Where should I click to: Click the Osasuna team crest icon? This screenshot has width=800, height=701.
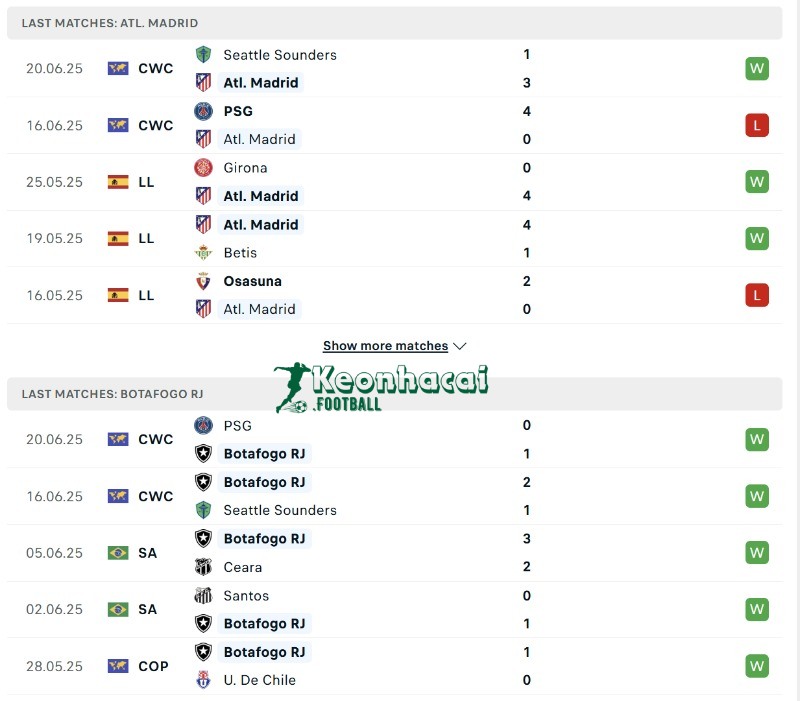click(x=203, y=281)
